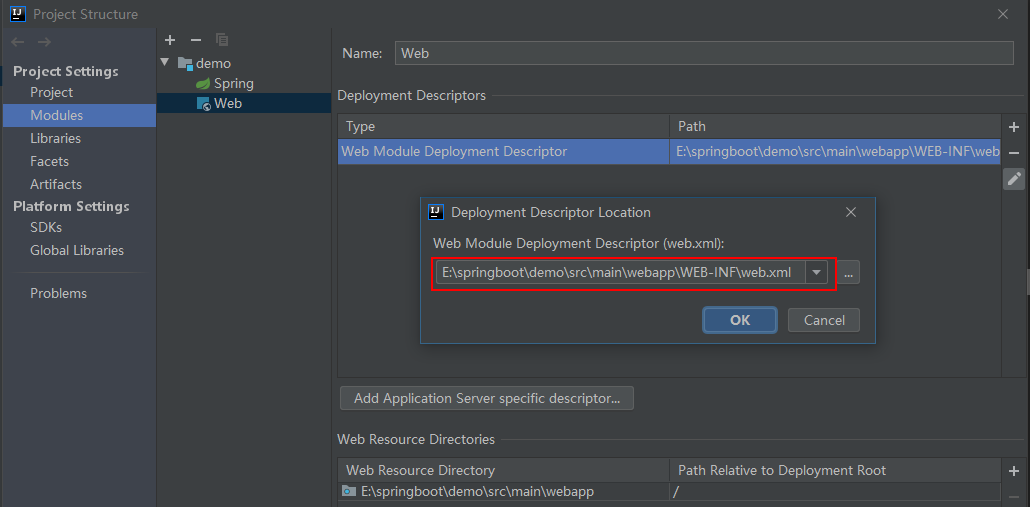The height and width of the screenshot is (507, 1030).
Task: Go to the Artifacts section
Action: click(56, 184)
